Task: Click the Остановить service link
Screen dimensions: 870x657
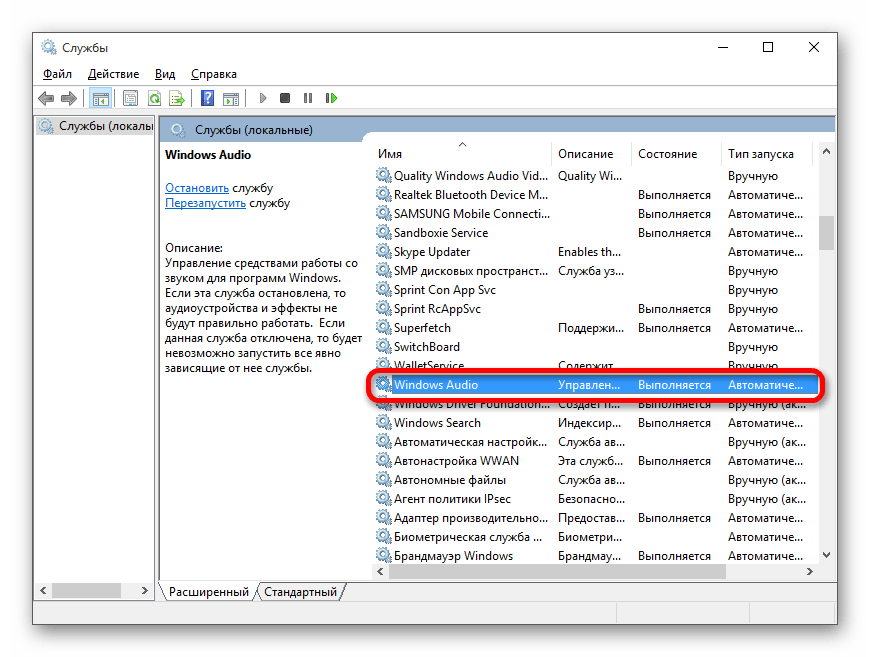Action: point(197,188)
